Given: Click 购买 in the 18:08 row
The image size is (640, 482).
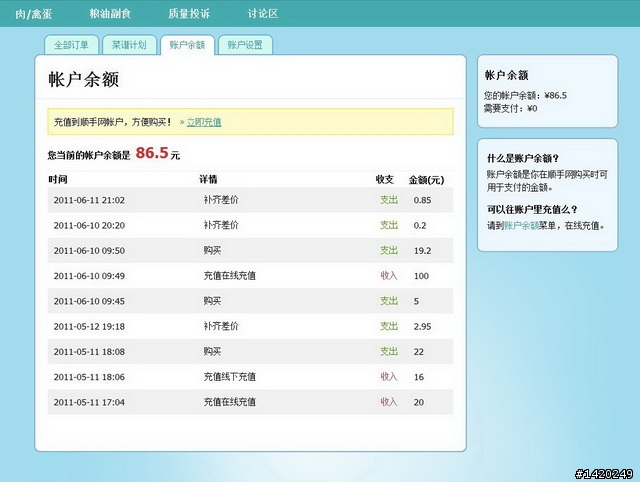Looking at the screenshot, I should 212,352.
